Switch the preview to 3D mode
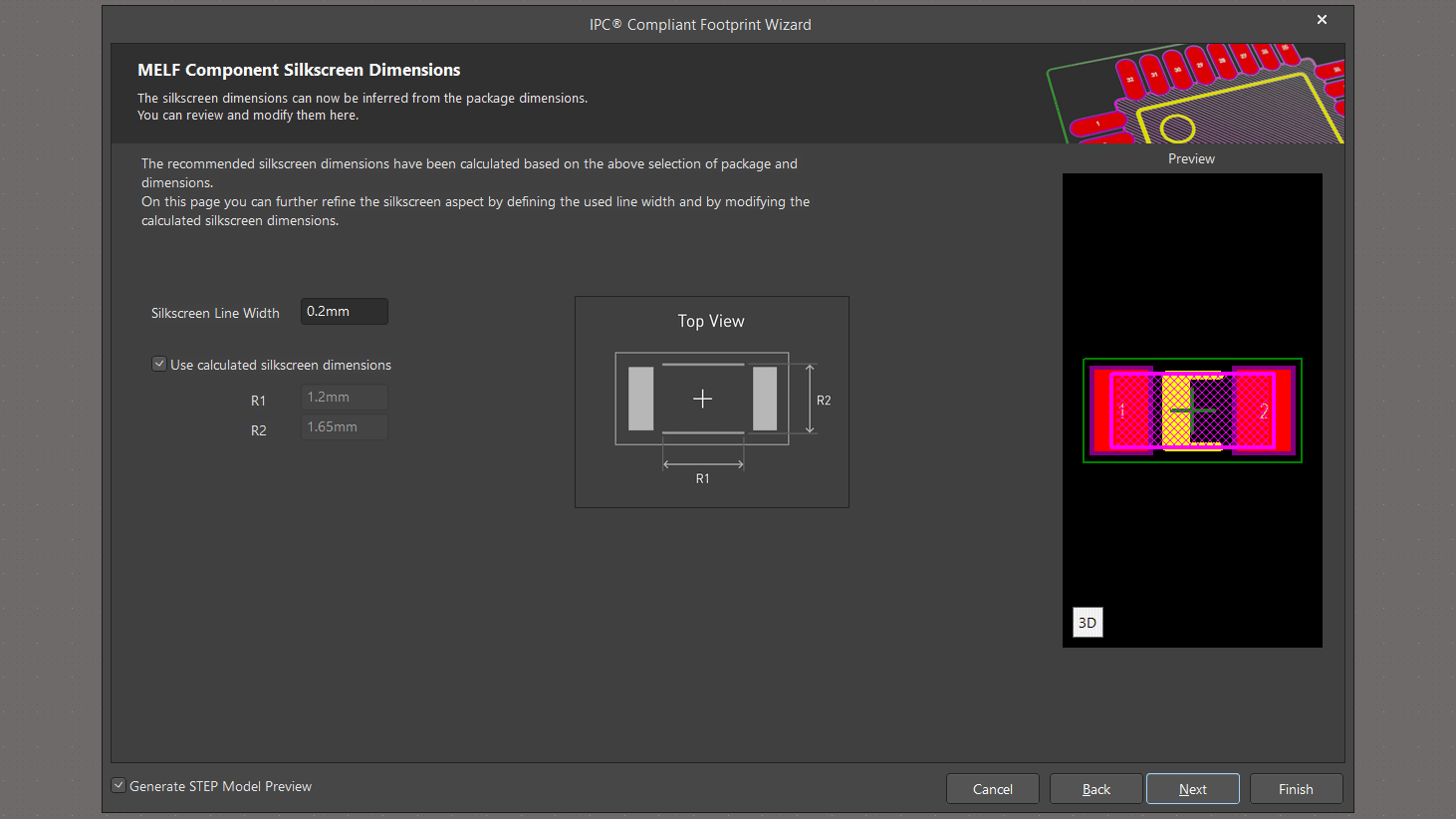The width and height of the screenshot is (1456, 819). [1088, 623]
